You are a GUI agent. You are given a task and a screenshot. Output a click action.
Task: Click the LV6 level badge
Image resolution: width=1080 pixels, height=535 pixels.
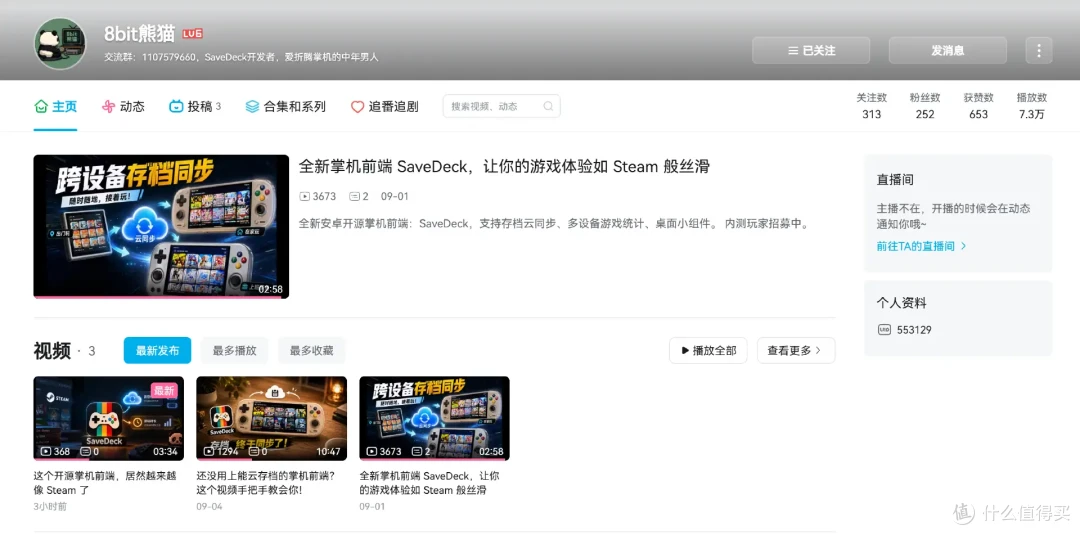click(192, 34)
